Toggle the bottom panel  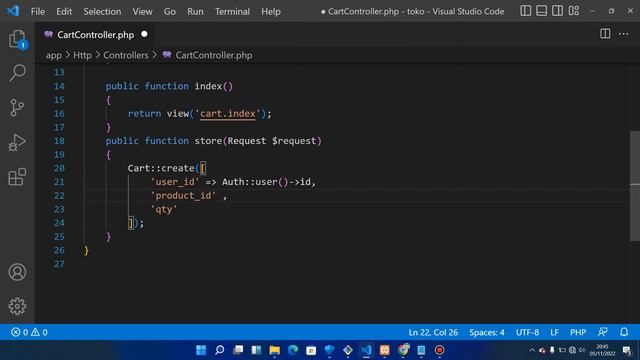(542, 11)
